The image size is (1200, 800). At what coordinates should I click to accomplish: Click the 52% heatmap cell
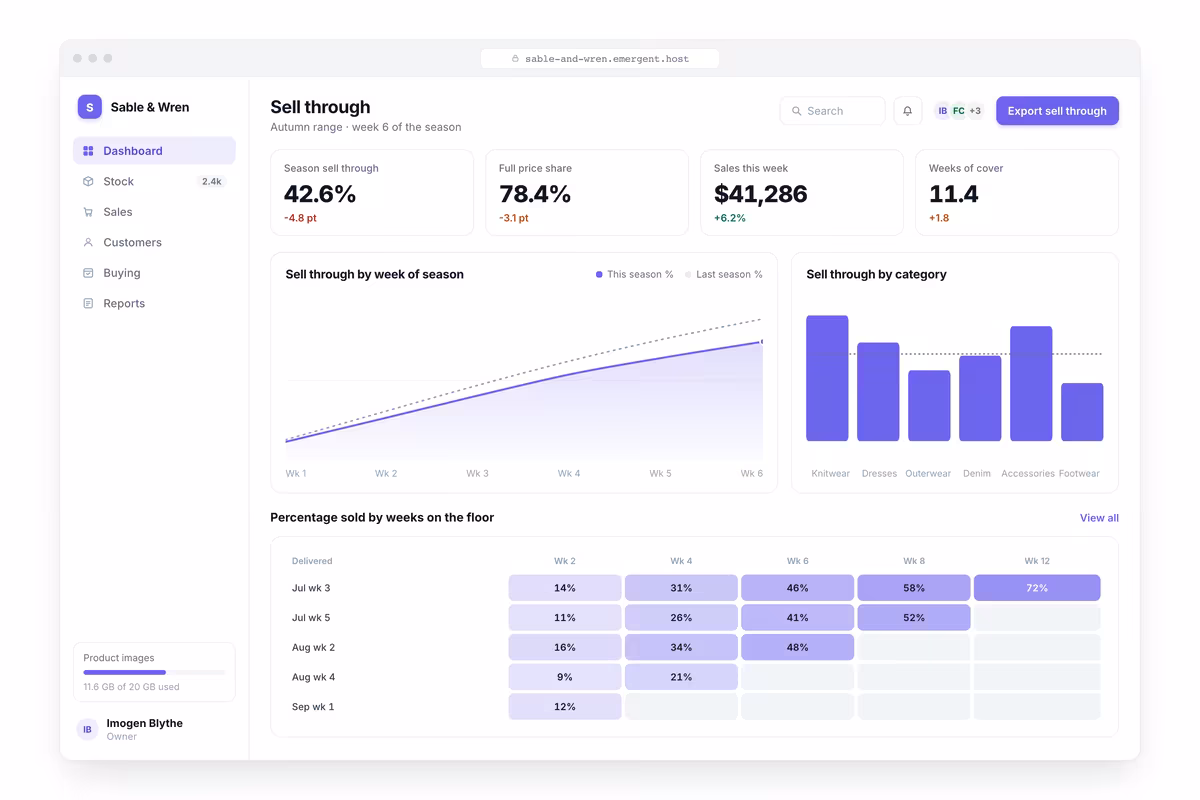tap(914, 618)
